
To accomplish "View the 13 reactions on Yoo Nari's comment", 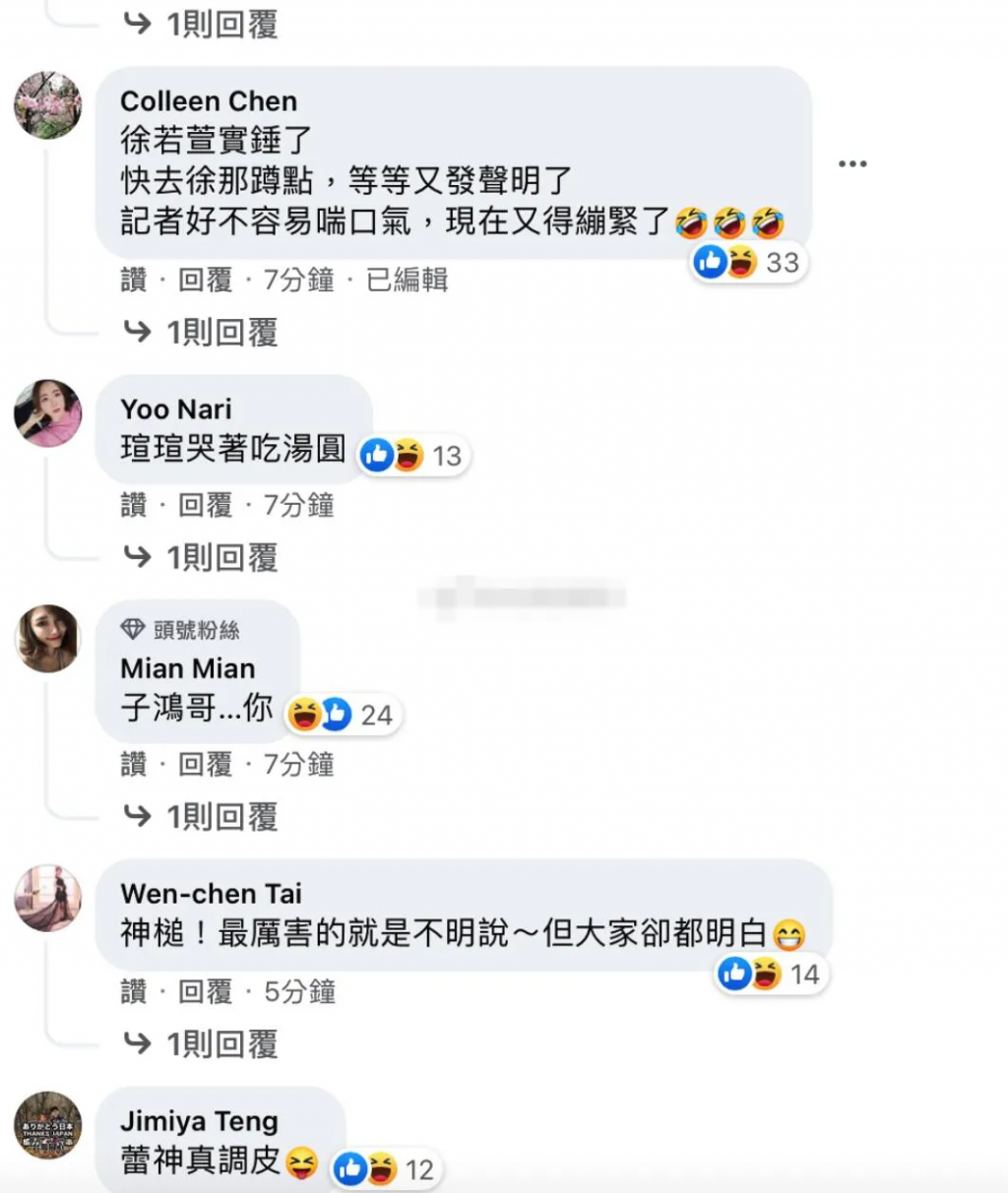I will click(413, 456).
